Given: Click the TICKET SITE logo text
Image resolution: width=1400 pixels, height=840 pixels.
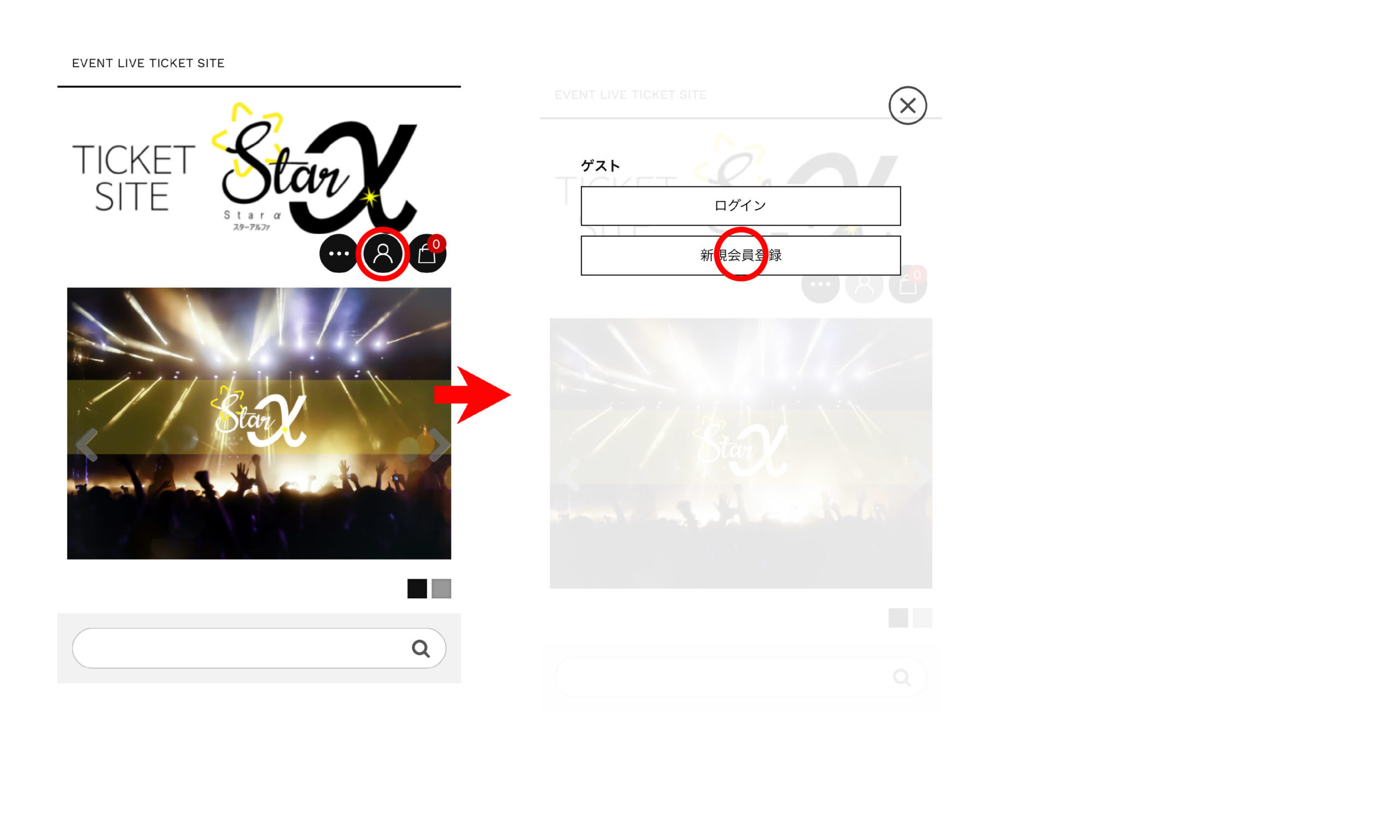Looking at the screenshot, I should [133, 177].
